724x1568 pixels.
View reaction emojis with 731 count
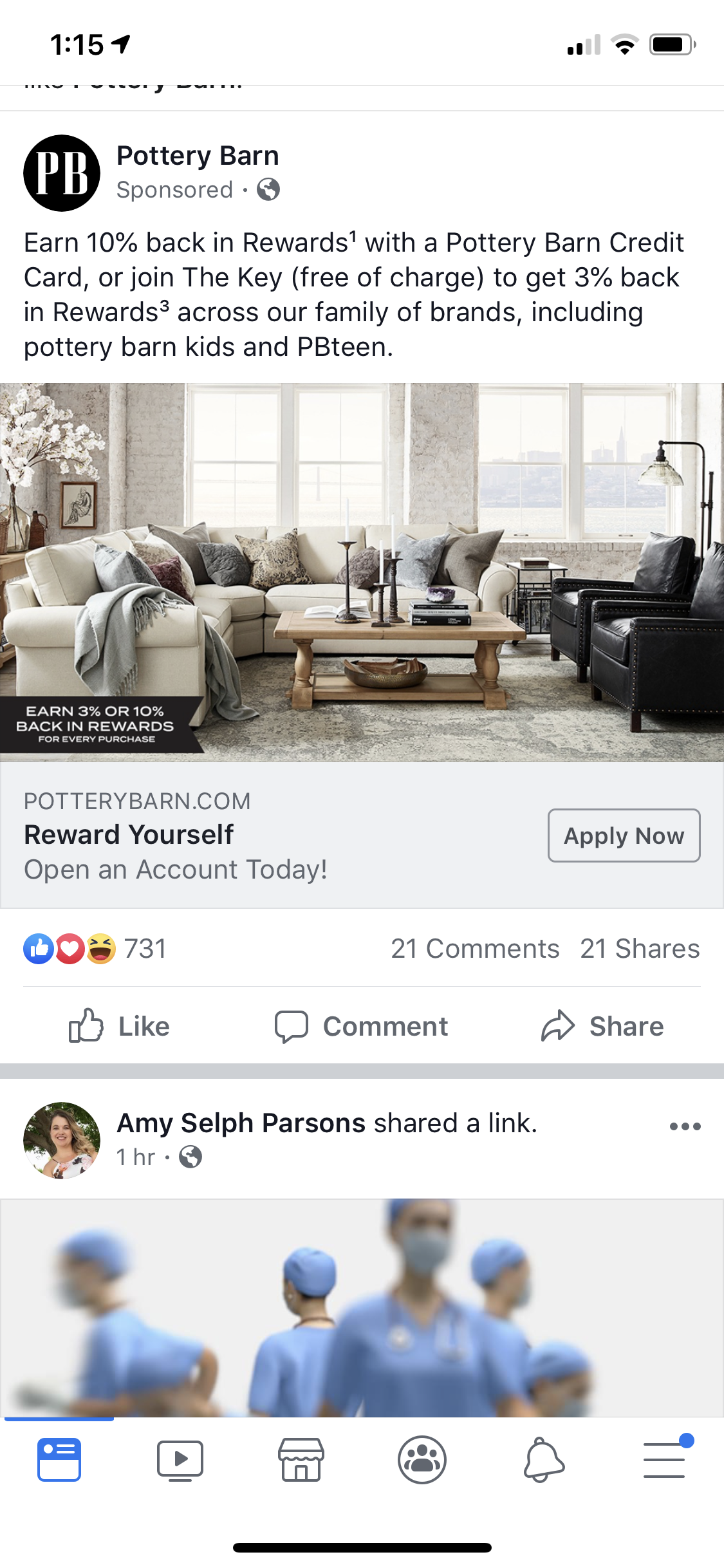pos(95,949)
